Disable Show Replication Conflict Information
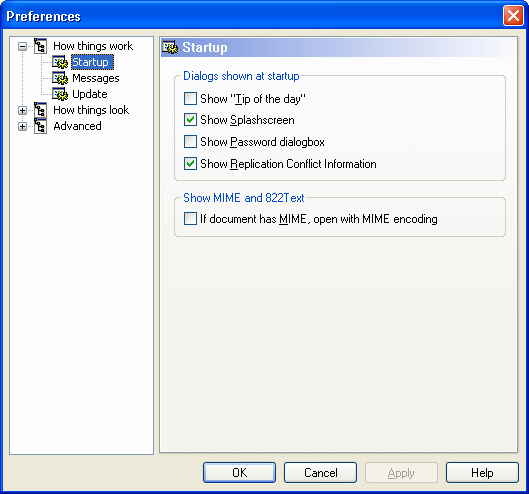This screenshot has width=529, height=494. click(x=190, y=164)
